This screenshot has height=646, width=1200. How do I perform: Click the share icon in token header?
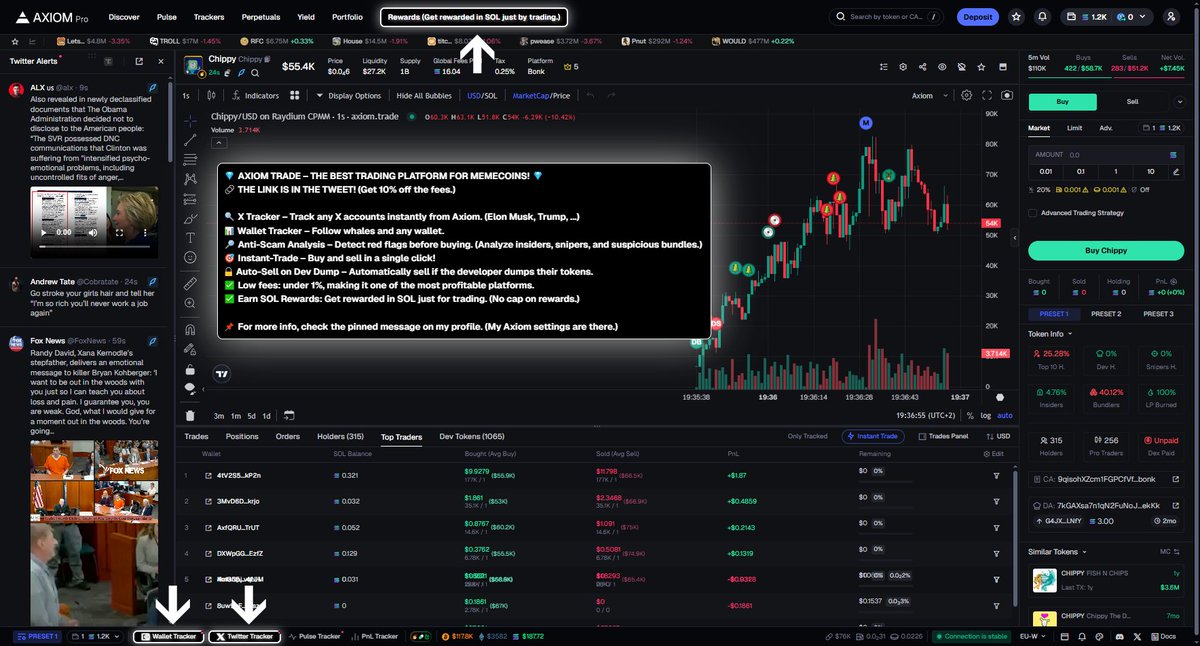921,67
